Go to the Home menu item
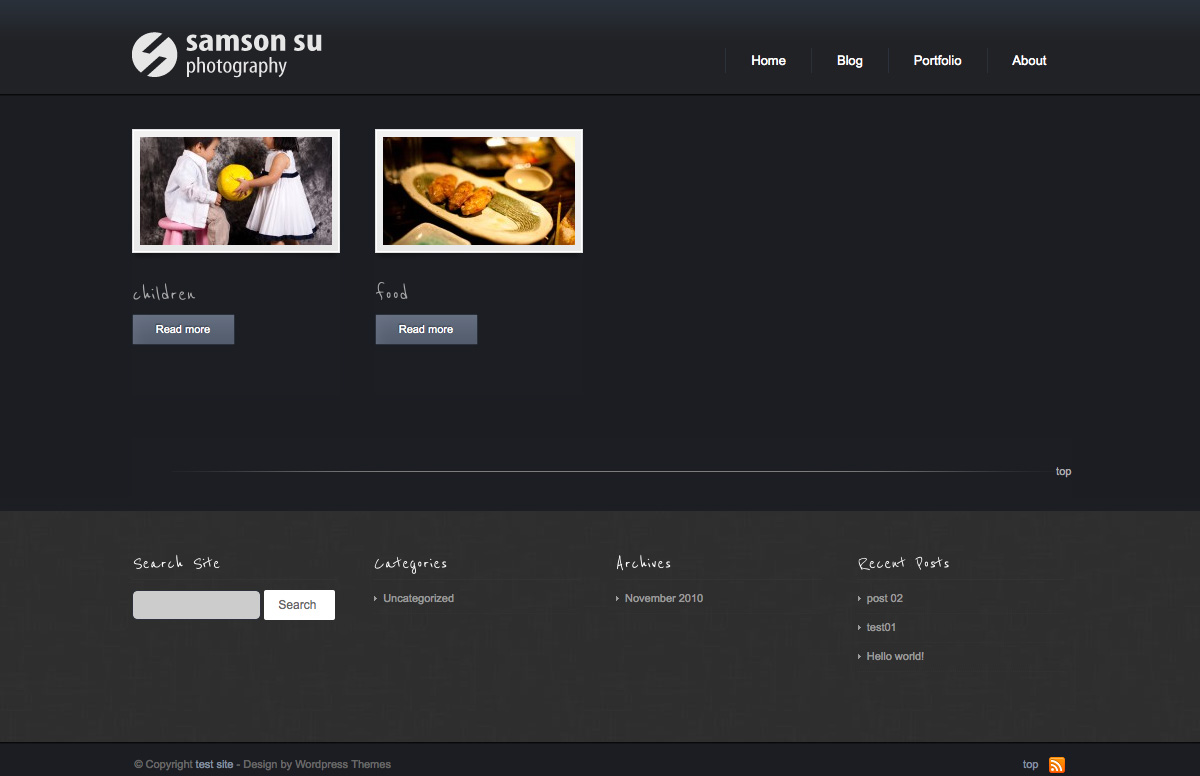 point(768,61)
